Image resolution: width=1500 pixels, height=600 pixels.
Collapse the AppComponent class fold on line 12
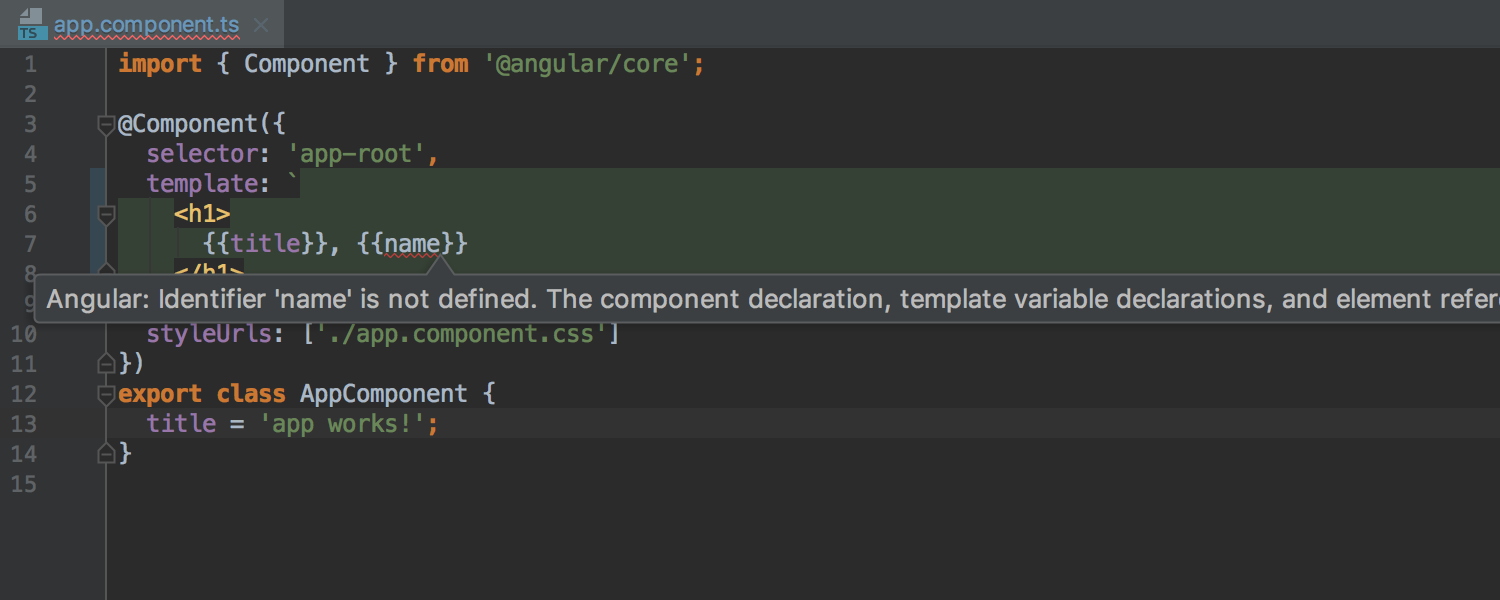coord(106,395)
